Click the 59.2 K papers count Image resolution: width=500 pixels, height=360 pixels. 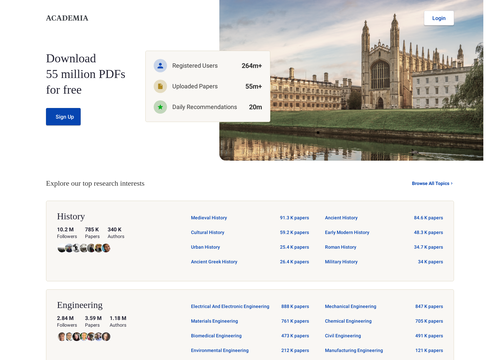tap(294, 232)
